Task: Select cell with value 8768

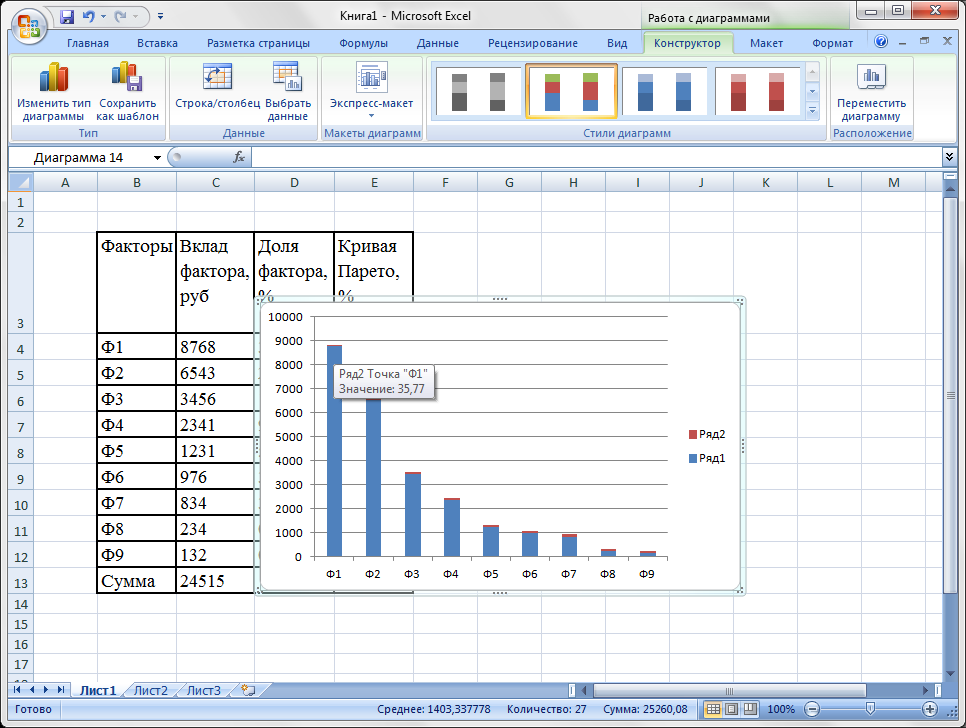Action: (215, 347)
